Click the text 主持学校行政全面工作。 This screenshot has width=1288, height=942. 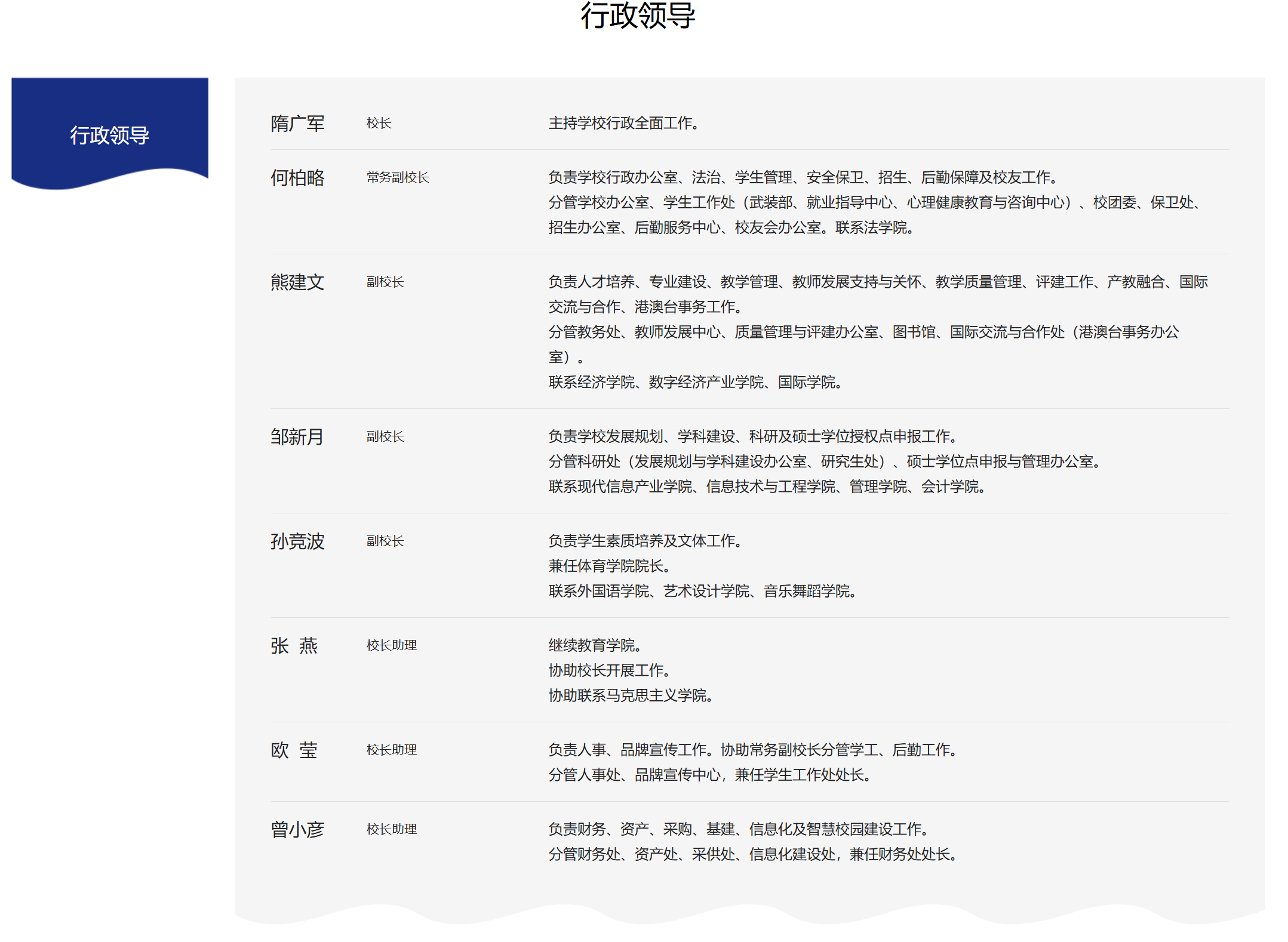tap(625, 123)
